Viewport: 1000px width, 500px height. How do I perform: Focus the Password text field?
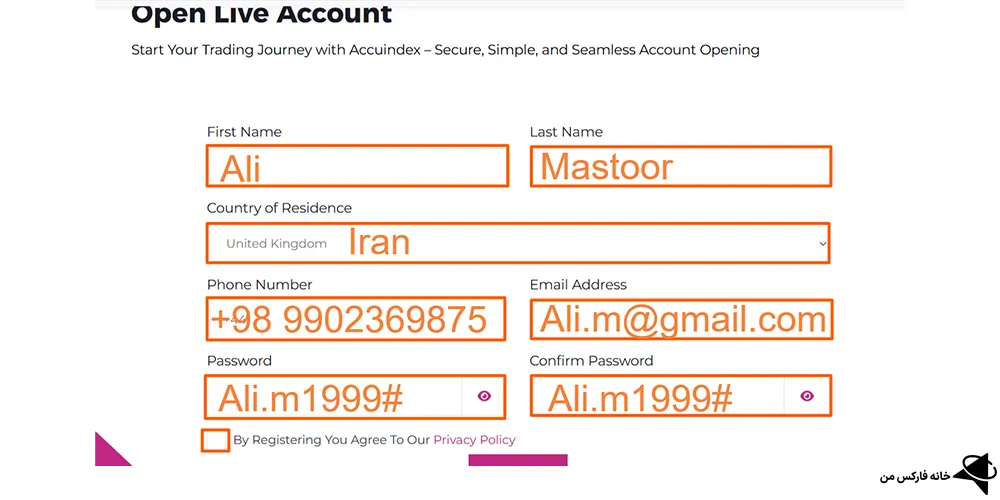(333, 396)
